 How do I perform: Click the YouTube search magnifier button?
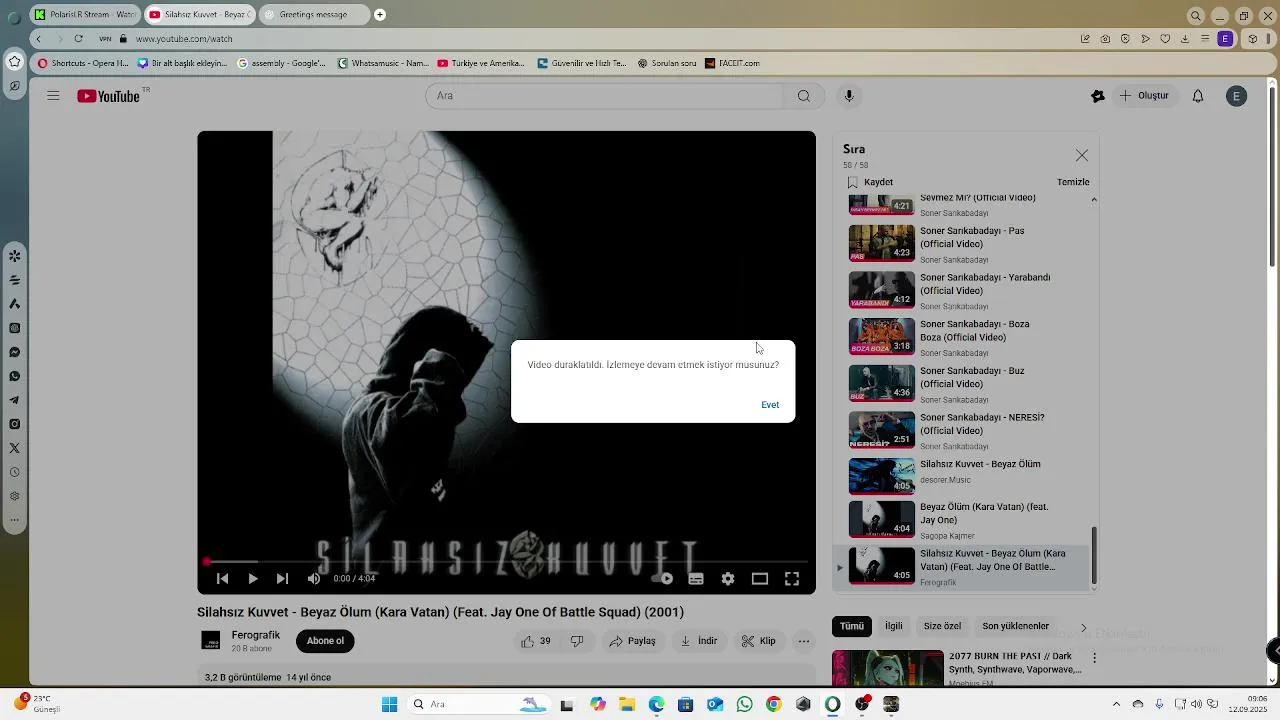[804, 96]
